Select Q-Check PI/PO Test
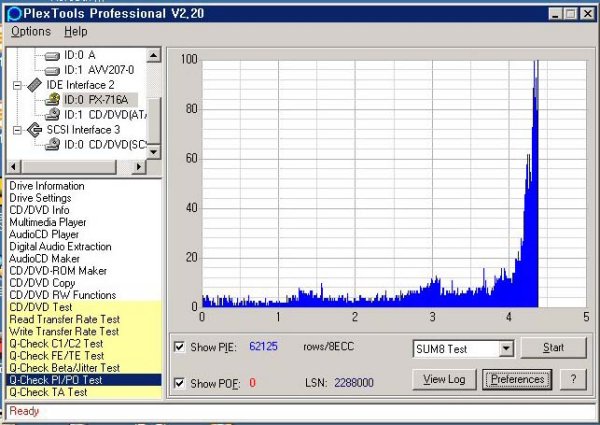The width and height of the screenshot is (600, 425). pos(84,380)
